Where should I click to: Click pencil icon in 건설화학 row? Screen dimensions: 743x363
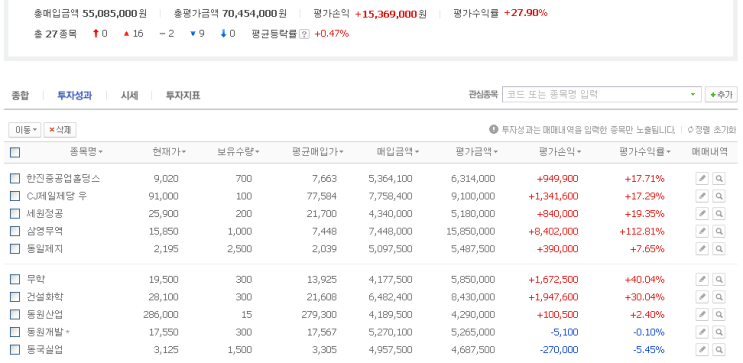[702, 297]
